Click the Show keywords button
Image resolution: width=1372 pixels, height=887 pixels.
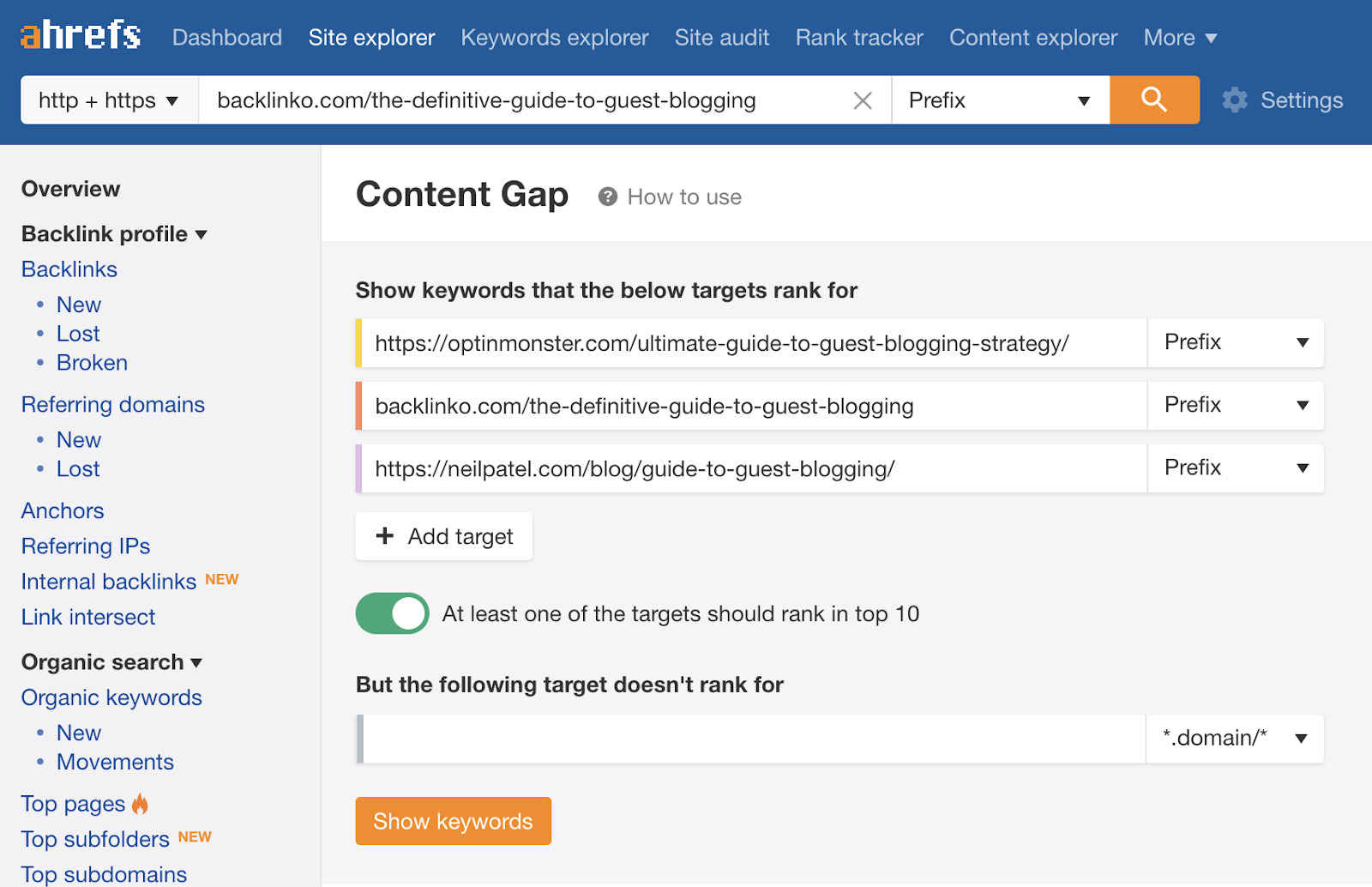(453, 821)
